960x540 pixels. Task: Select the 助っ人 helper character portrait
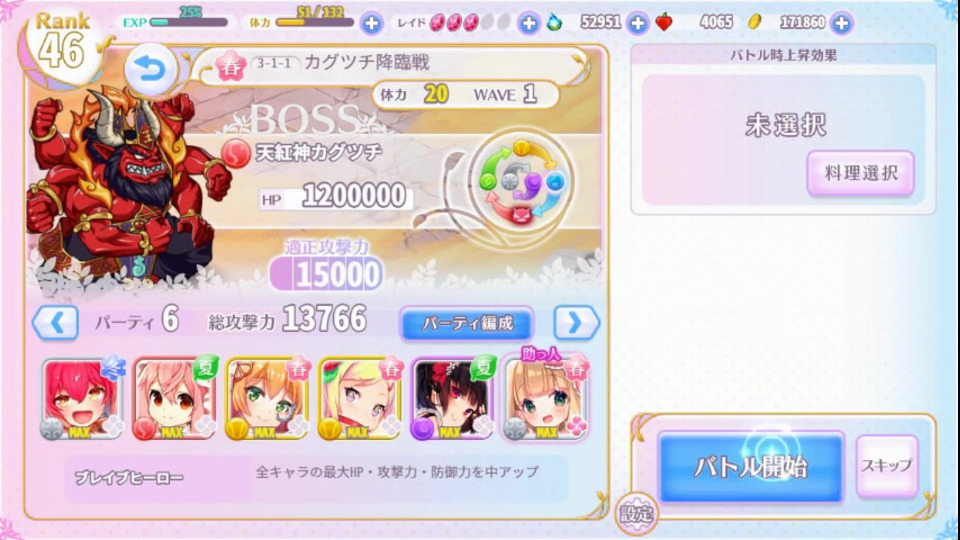[545, 399]
